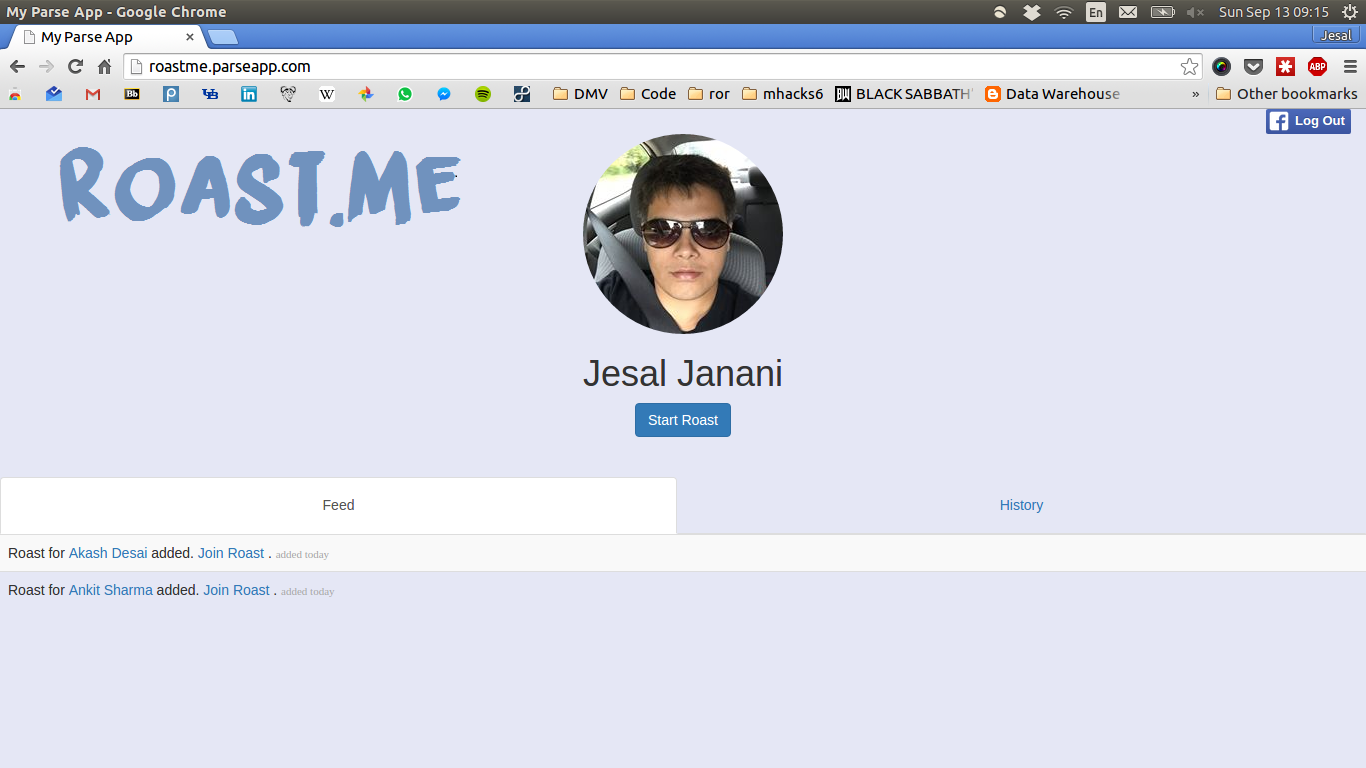
Task: Open the Data Warehouse bookmark
Action: pyautogui.click(x=1053, y=94)
